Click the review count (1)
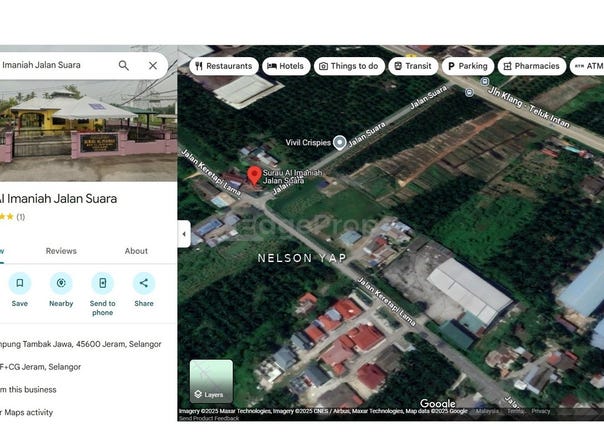The height and width of the screenshot is (447, 604). tap(20, 217)
